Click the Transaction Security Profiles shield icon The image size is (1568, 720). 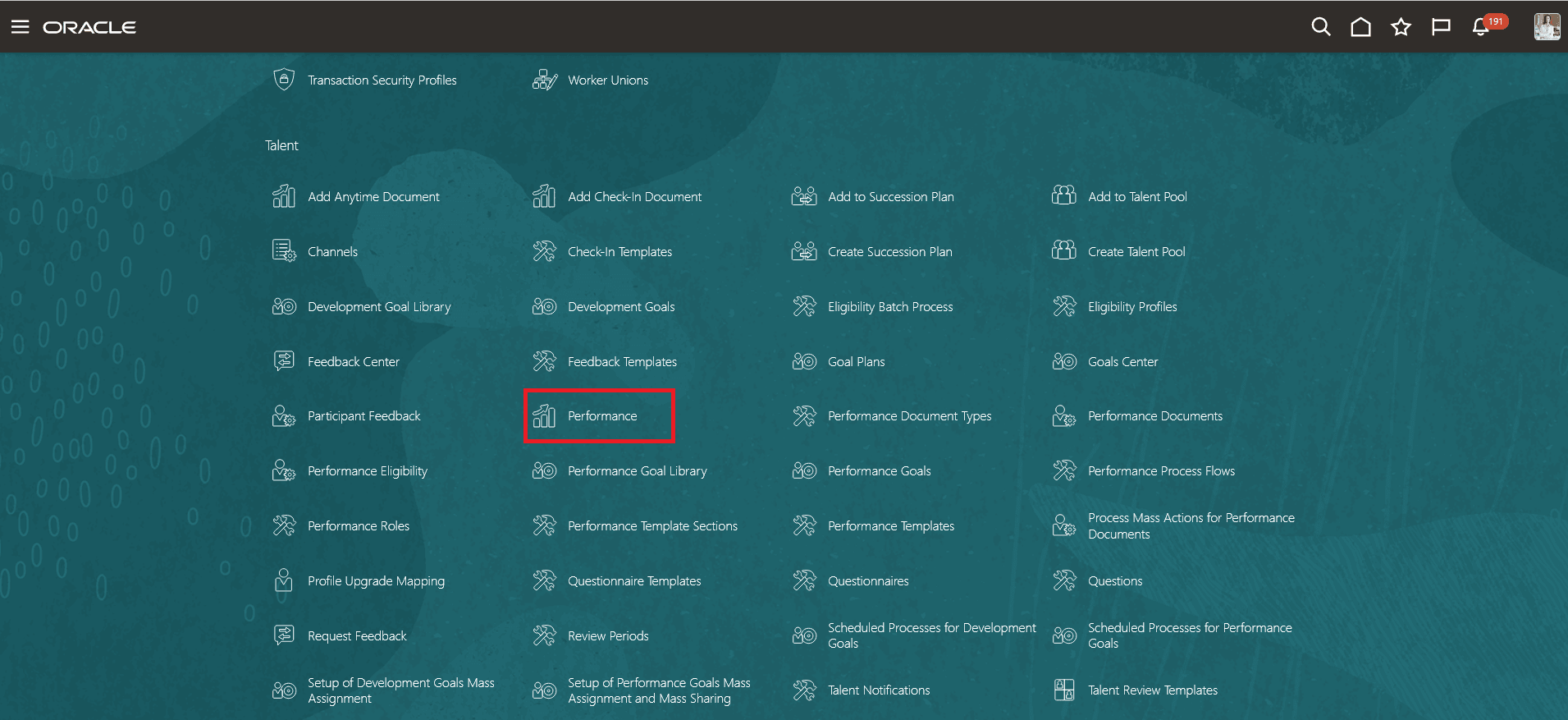coord(284,80)
